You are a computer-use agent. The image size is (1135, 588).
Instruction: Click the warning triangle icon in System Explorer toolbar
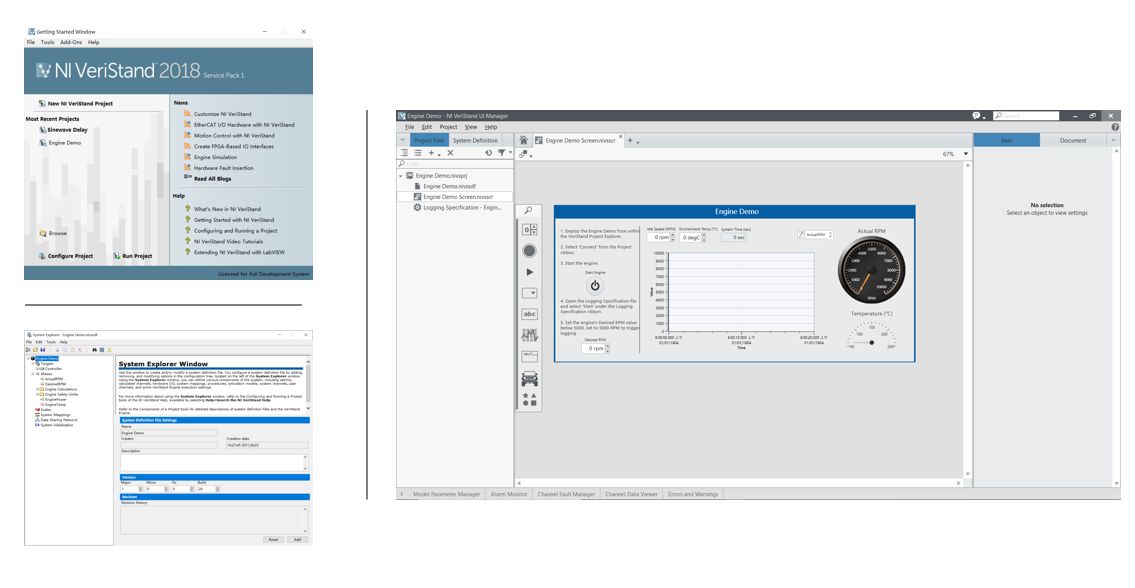coord(109,350)
